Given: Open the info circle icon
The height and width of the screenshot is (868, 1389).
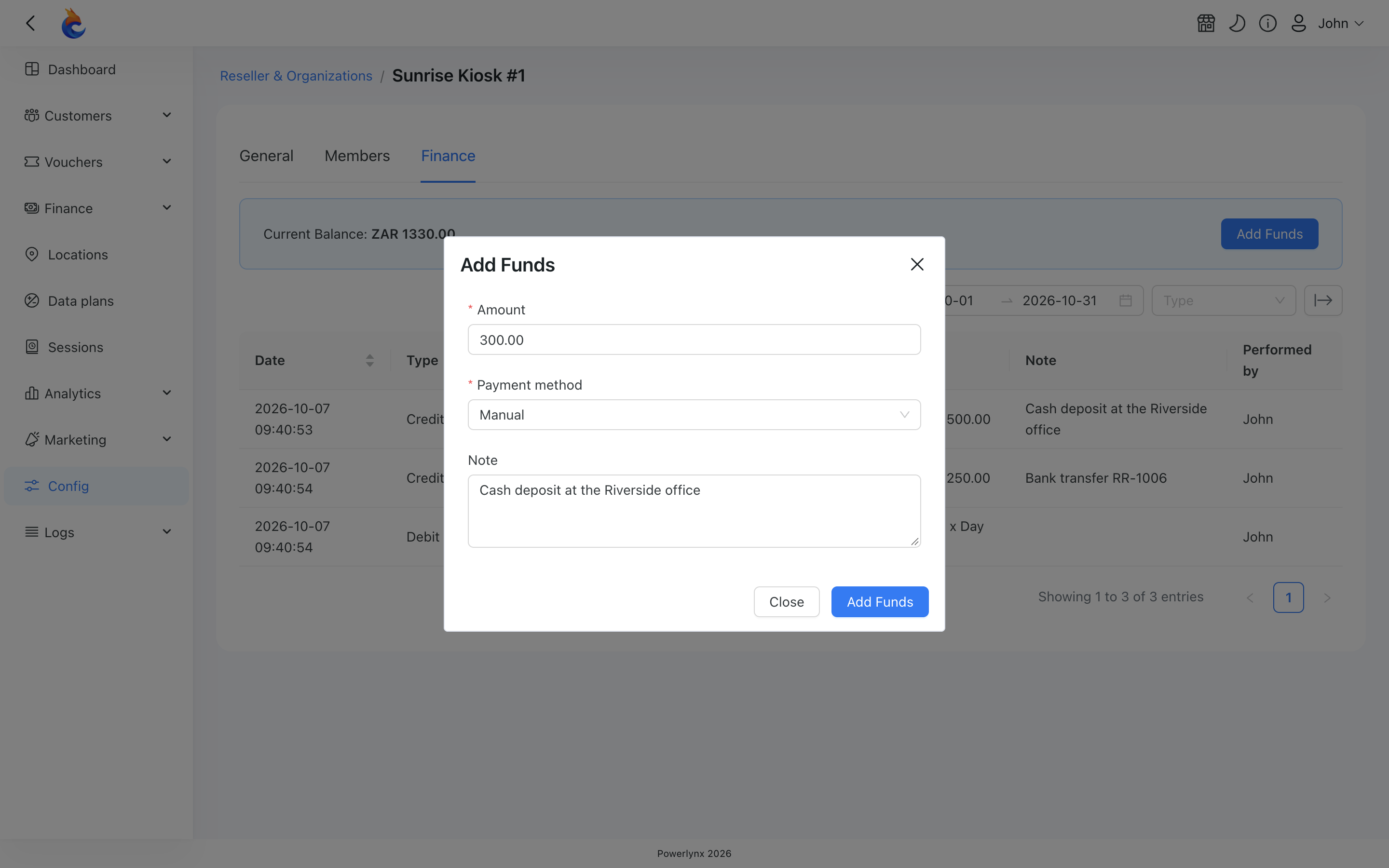Looking at the screenshot, I should [x=1267, y=23].
